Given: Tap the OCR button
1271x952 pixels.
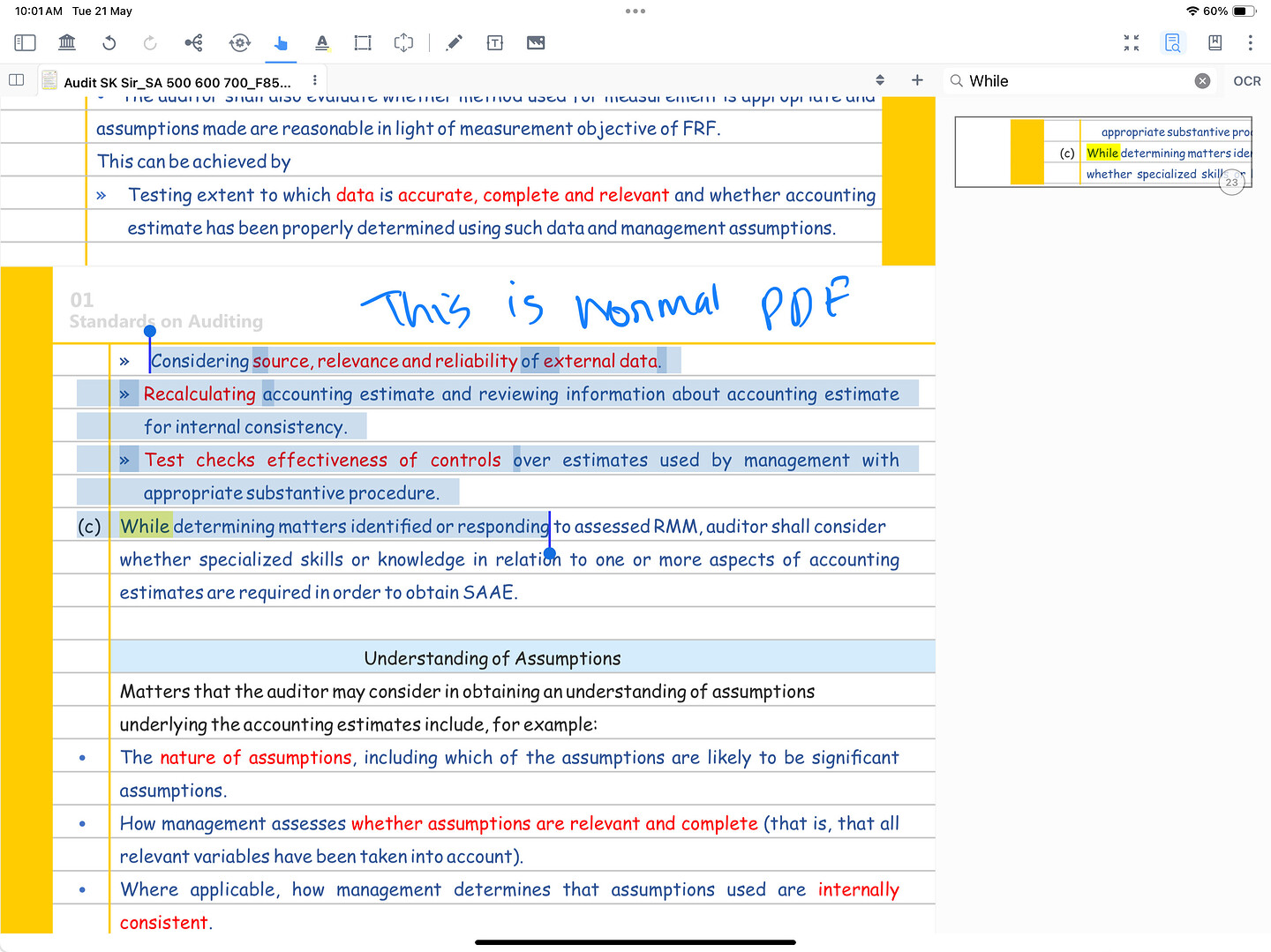Looking at the screenshot, I should point(1246,81).
